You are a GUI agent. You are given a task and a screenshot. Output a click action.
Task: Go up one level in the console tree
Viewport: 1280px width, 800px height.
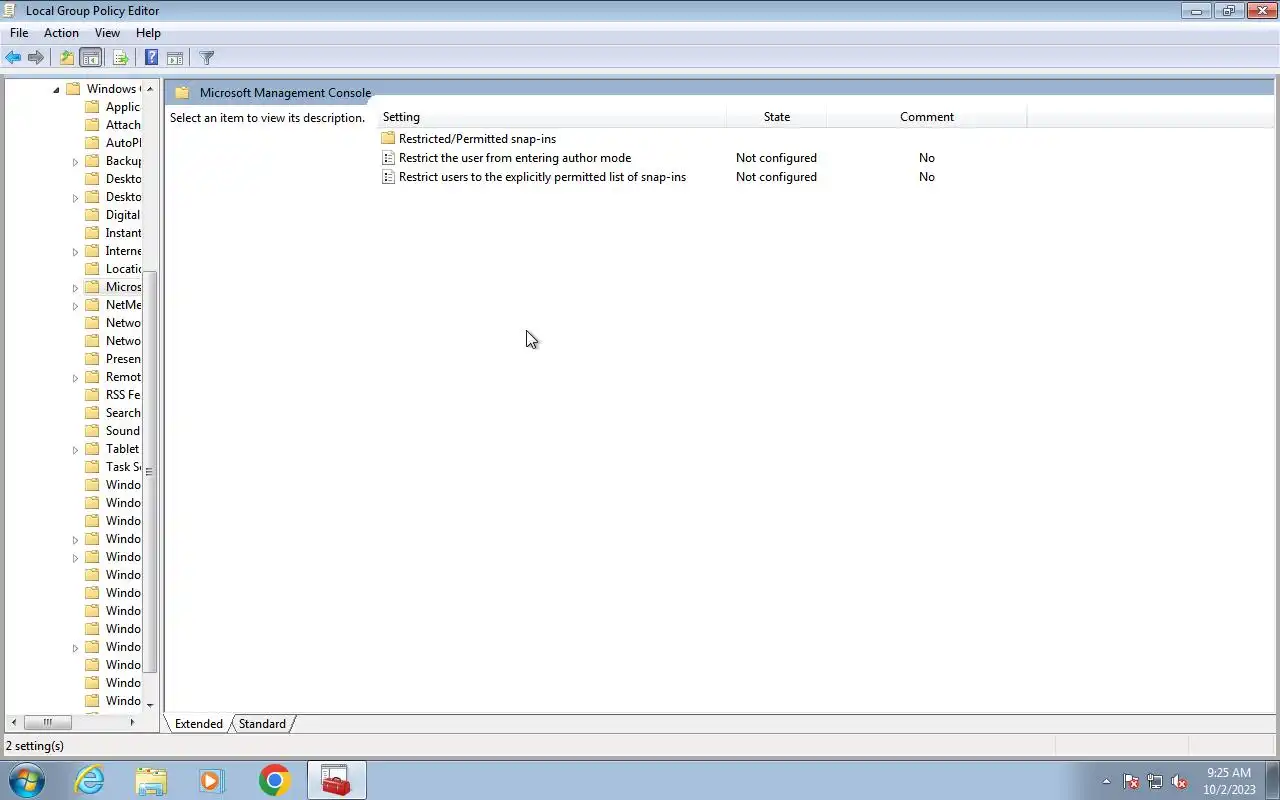pyautogui.click(x=66, y=58)
